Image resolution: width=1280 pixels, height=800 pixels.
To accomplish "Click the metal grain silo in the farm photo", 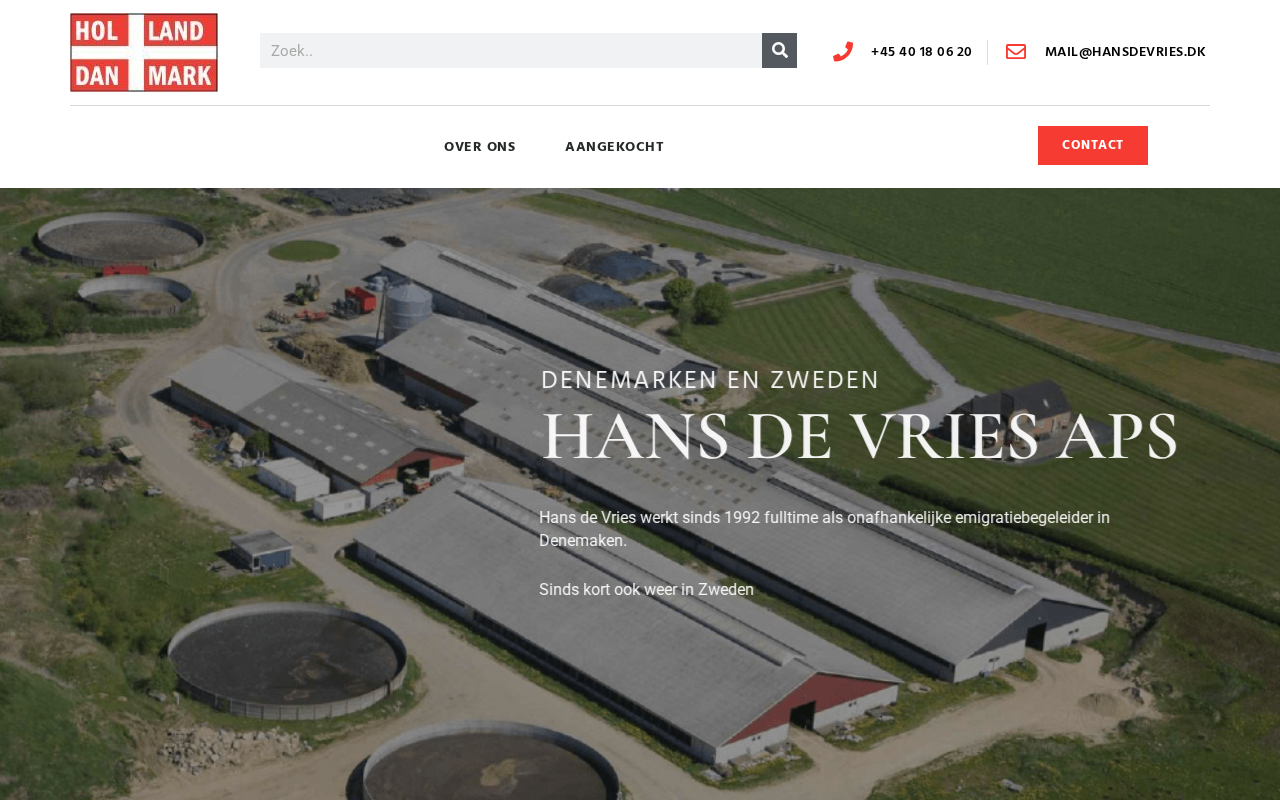I will coord(409,308).
